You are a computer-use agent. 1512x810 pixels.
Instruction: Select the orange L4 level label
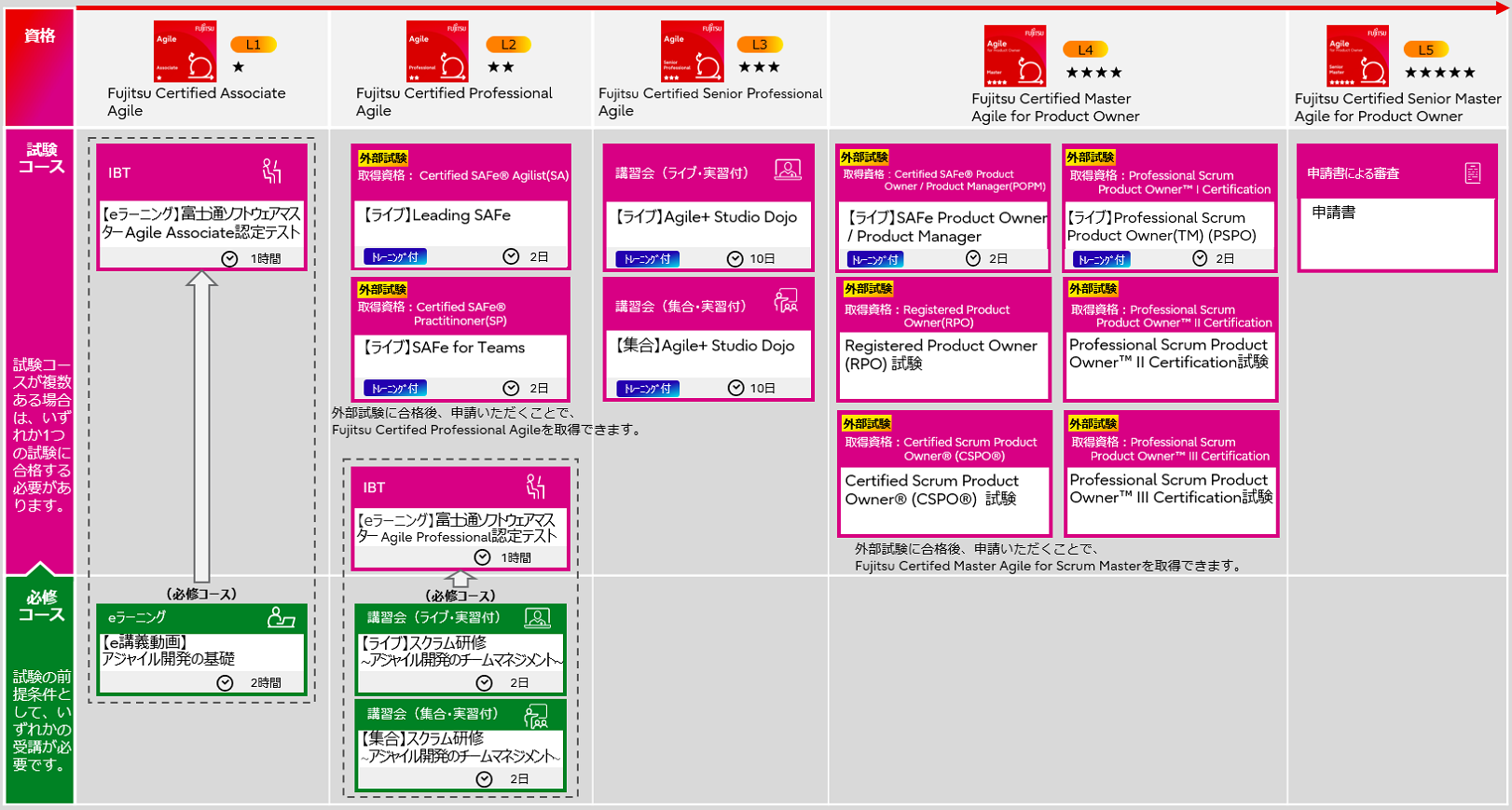1085,50
